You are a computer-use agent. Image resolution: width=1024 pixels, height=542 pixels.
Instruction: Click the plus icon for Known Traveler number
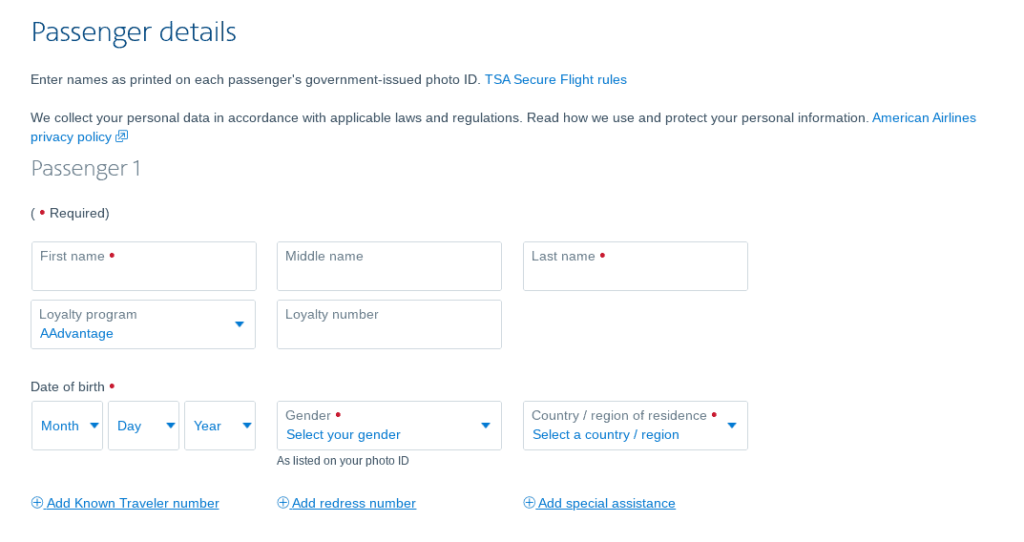37,503
